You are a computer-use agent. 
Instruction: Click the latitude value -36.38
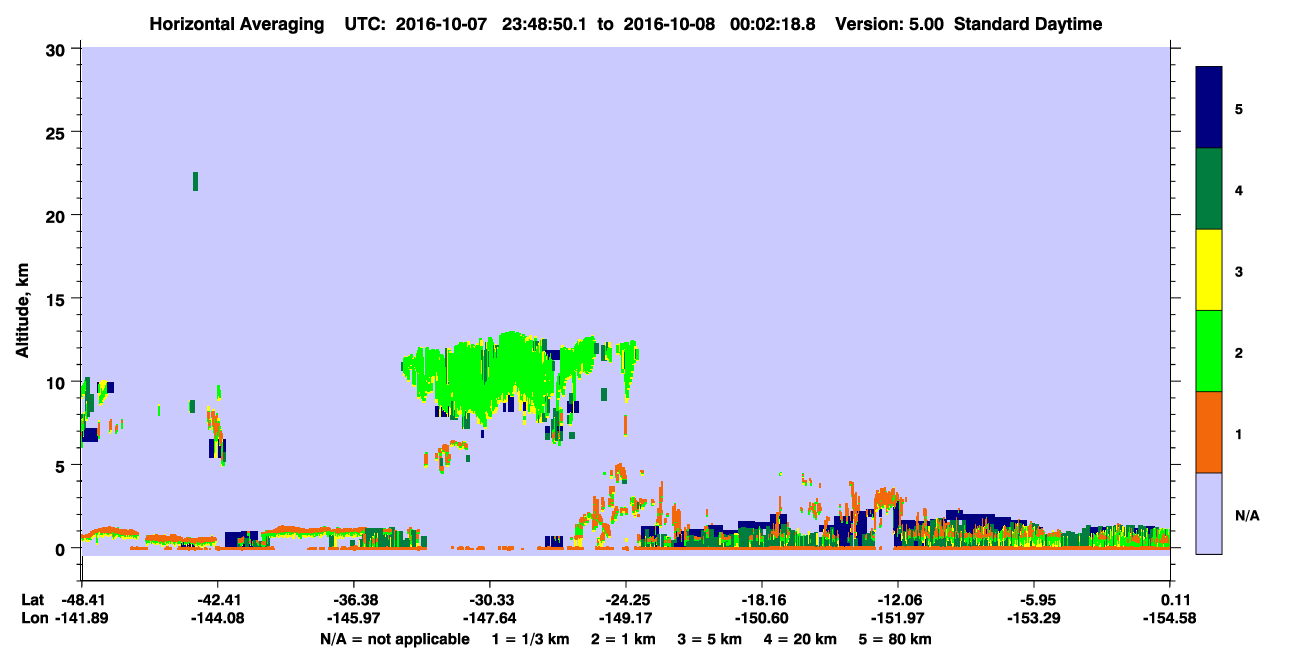[x=353, y=600]
